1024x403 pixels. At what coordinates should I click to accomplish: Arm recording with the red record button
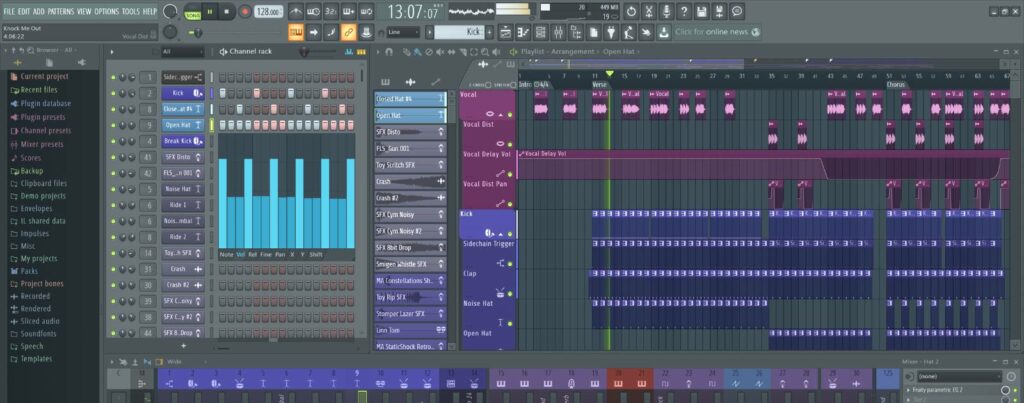[x=244, y=11]
